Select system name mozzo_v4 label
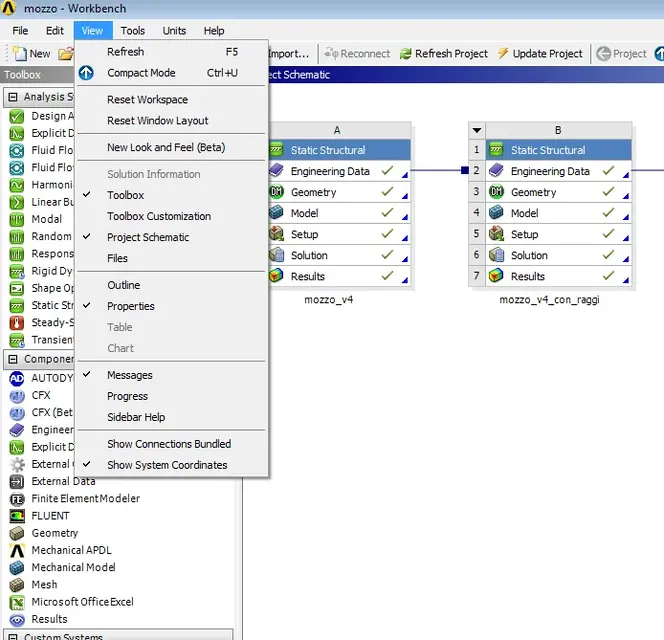Screen dimensions: 664x640 (329, 300)
